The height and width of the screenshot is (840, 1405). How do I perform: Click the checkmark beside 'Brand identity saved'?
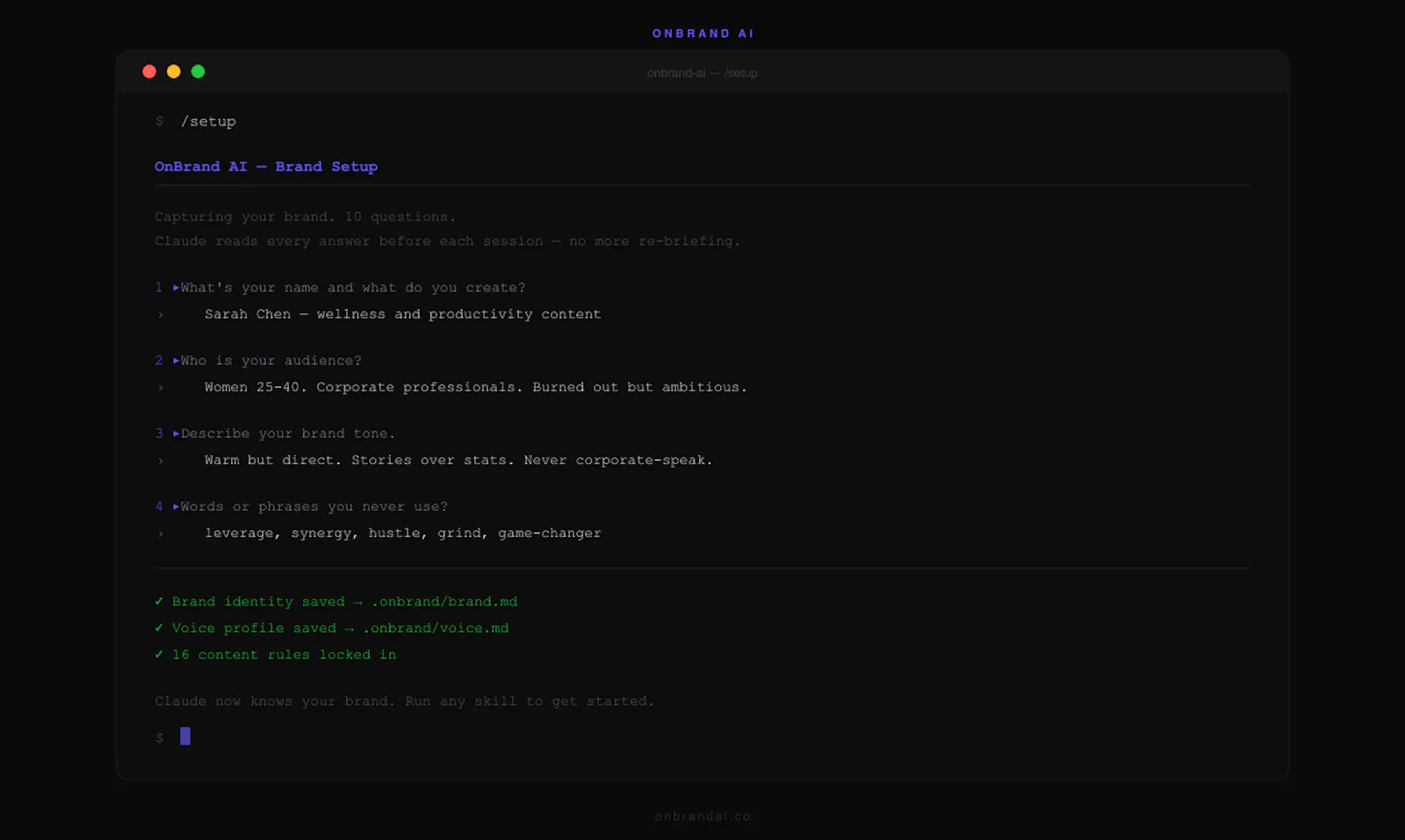[159, 601]
